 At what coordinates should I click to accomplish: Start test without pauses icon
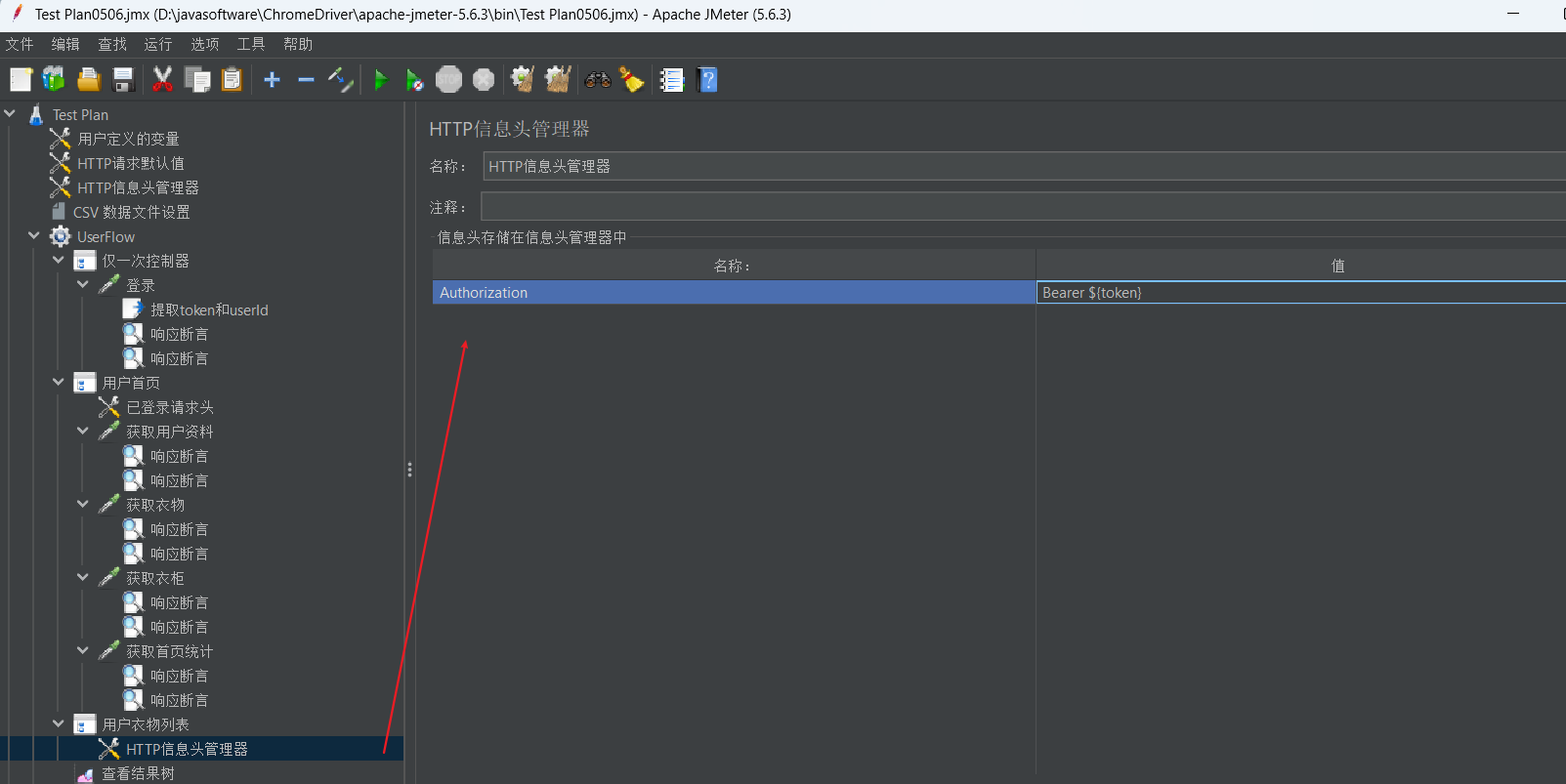coord(414,80)
